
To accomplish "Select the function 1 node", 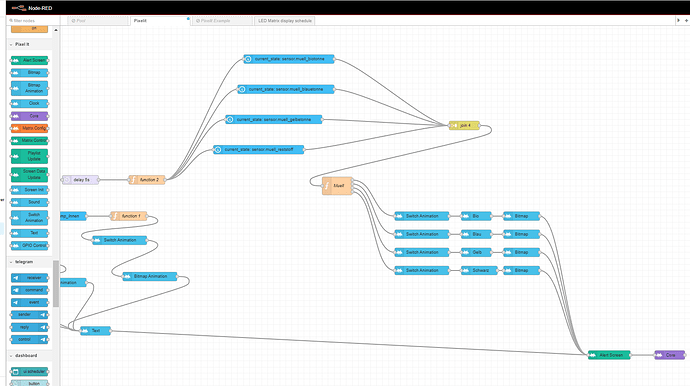I will click(128, 216).
